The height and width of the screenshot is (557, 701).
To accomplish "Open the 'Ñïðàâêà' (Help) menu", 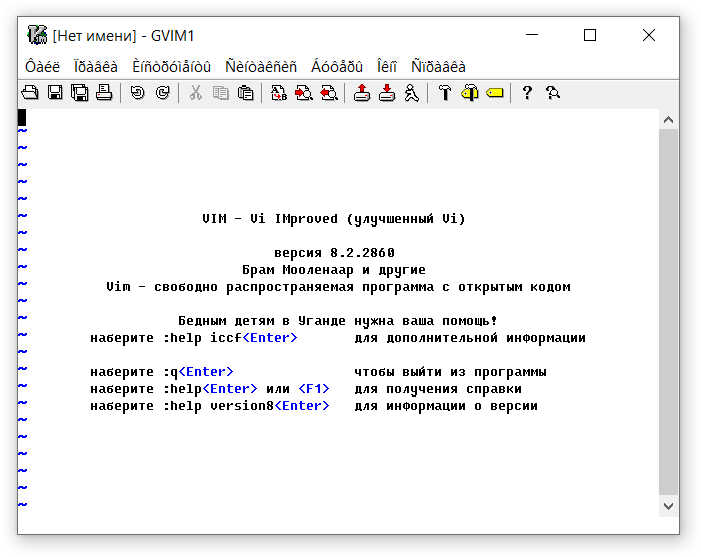I will [439, 67].
